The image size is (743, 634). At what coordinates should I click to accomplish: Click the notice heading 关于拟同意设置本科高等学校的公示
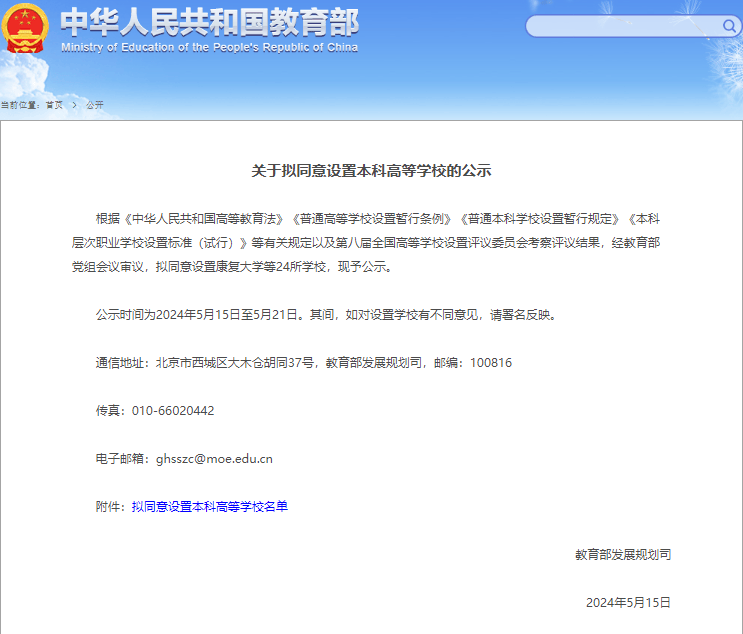371,171
